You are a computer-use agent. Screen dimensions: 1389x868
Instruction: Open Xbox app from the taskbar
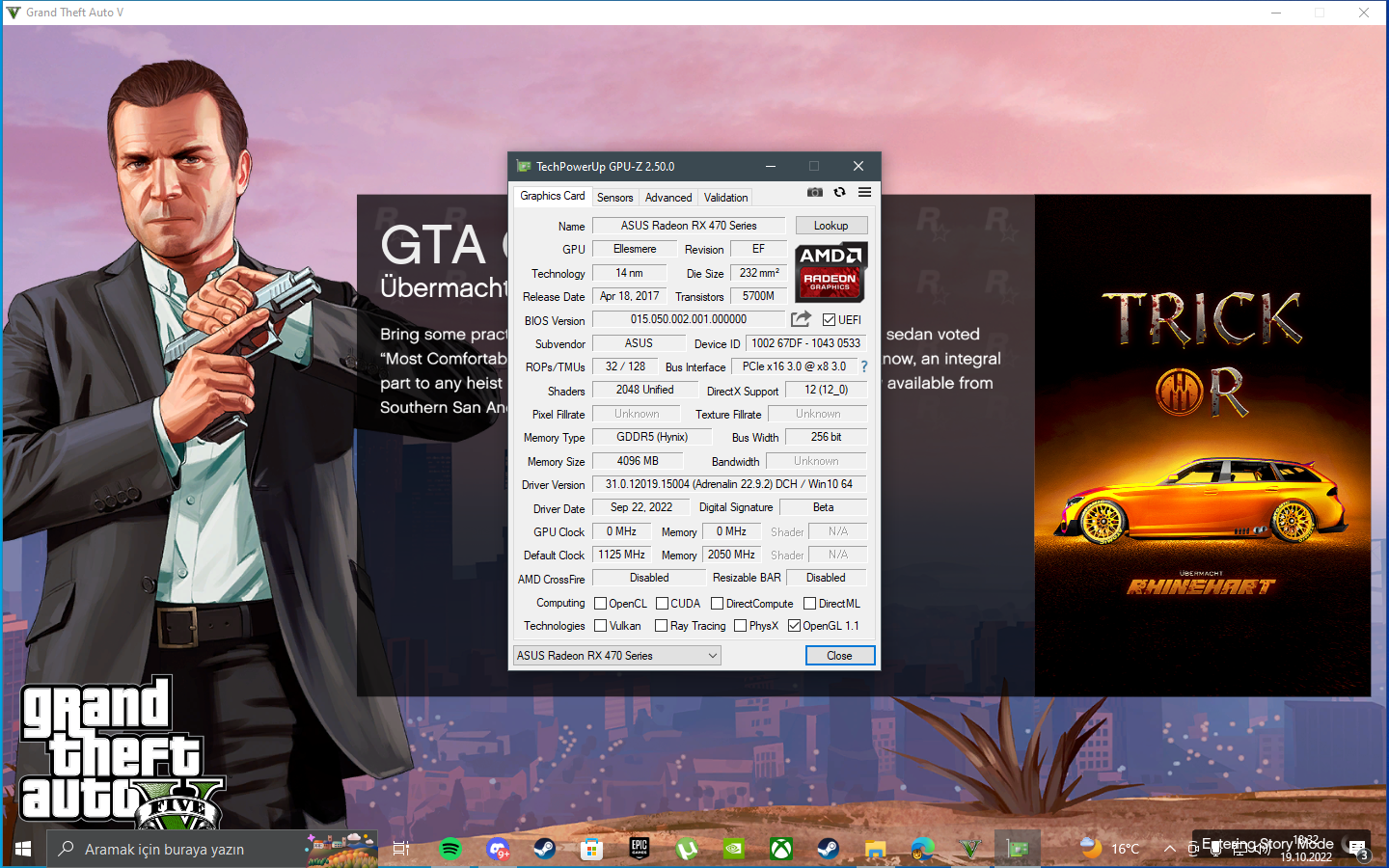coord(781,849)
